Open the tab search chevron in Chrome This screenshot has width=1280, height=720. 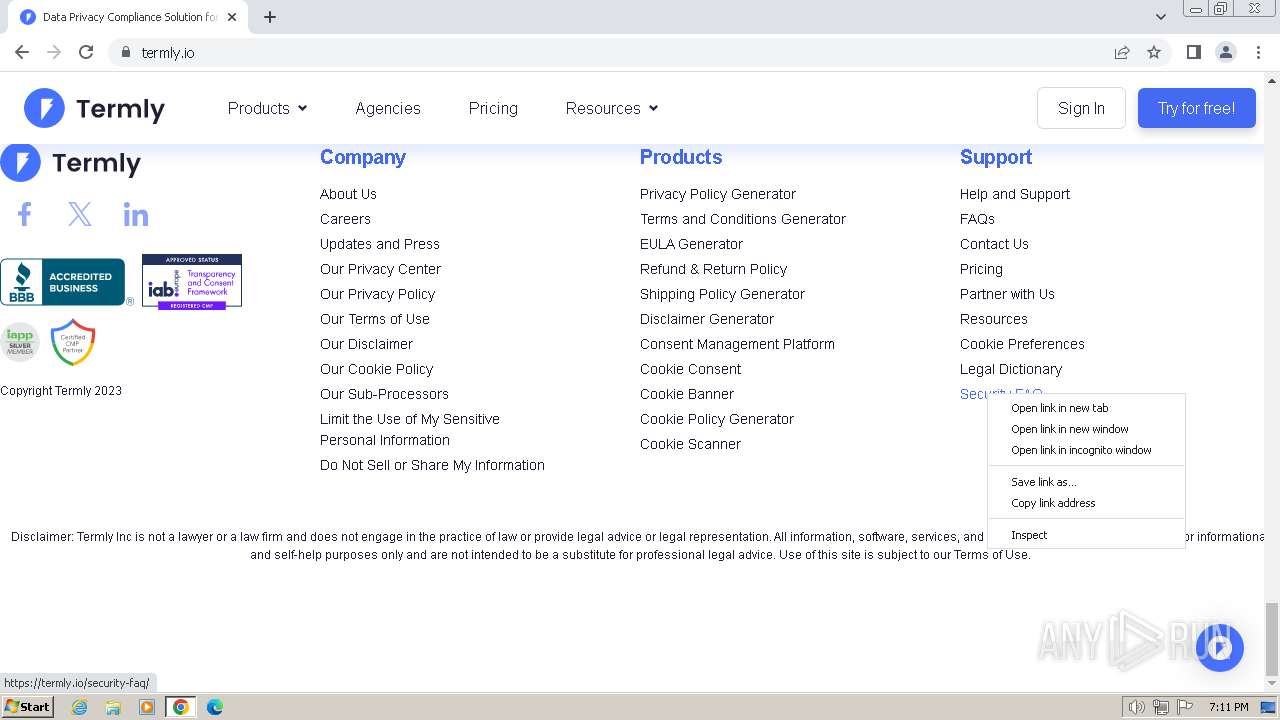pos(1160,17)
